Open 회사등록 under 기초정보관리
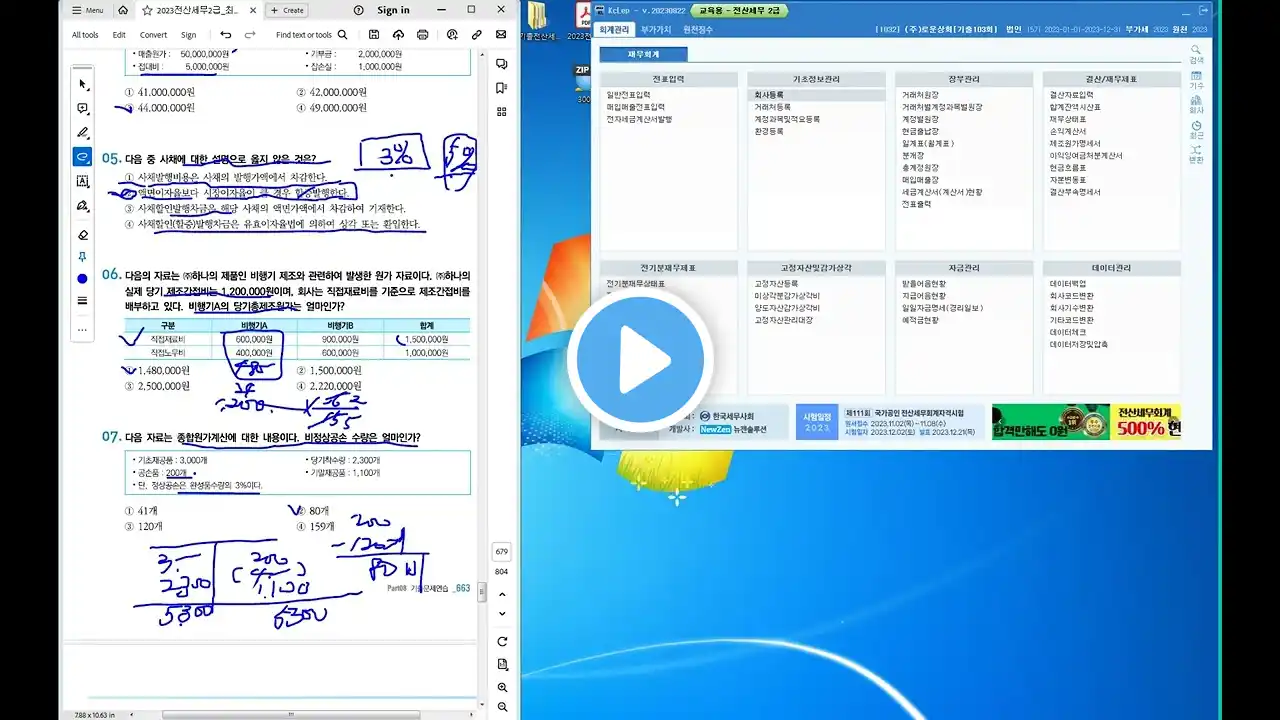Image resolution: width=1280 pixels, height=720 pixels. (769, 95)
